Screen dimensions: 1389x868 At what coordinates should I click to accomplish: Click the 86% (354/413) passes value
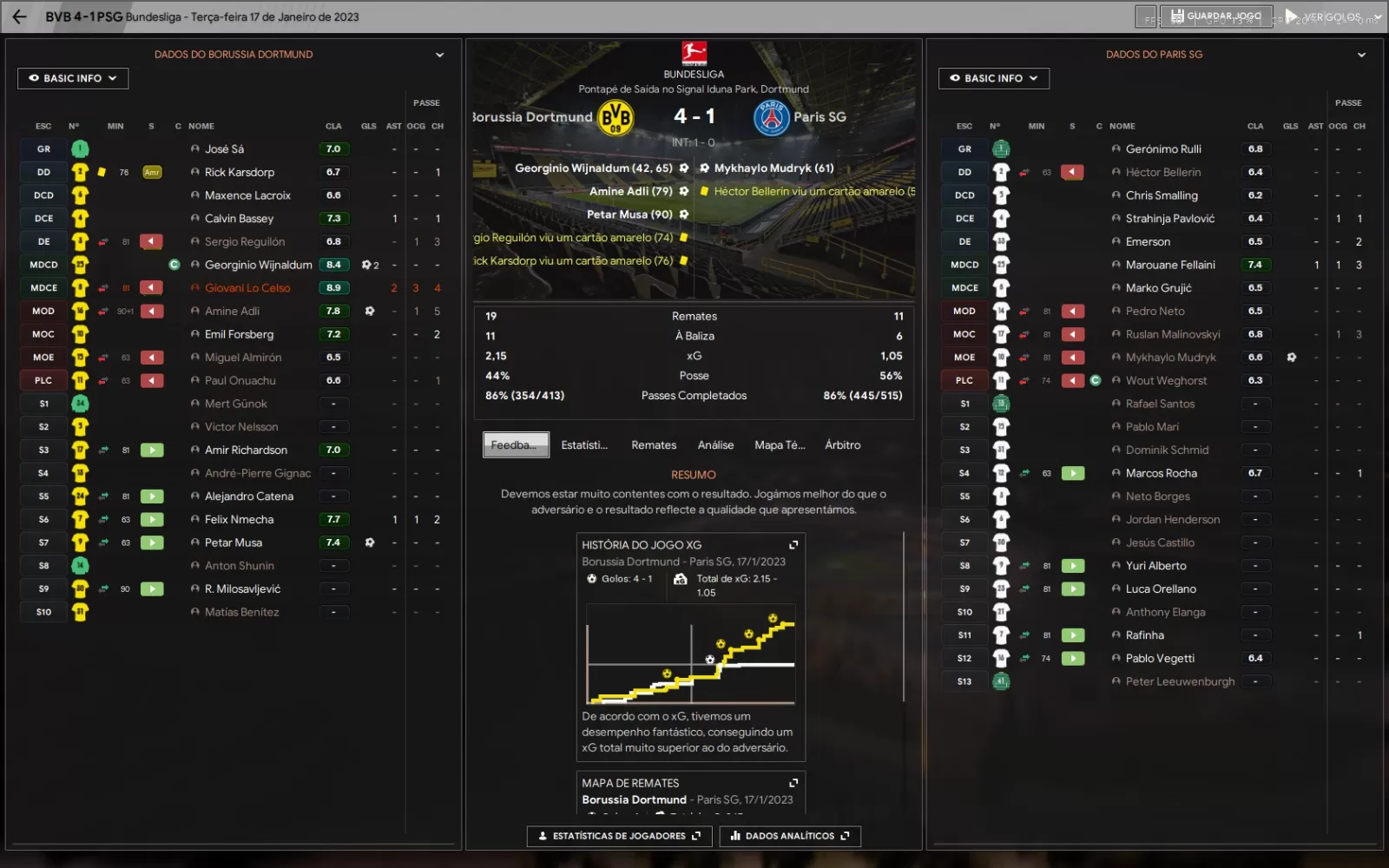tap(525, 396)
